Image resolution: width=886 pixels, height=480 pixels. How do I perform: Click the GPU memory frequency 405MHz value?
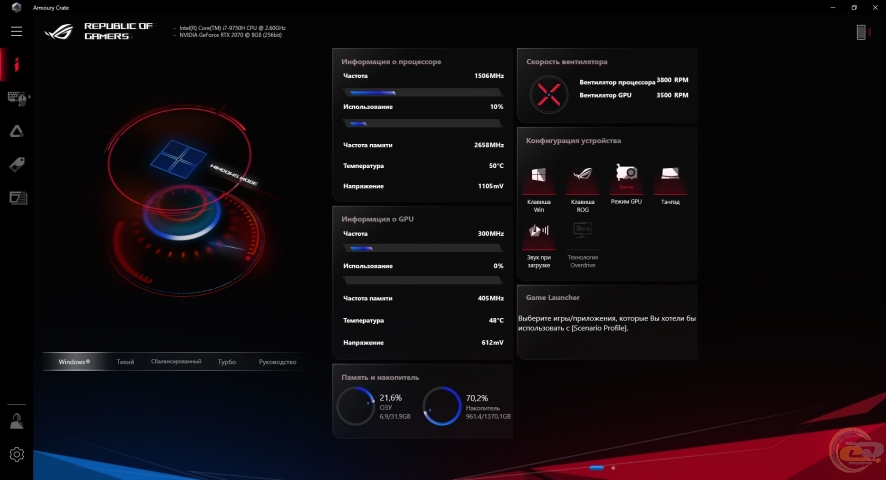click(490, 298)
